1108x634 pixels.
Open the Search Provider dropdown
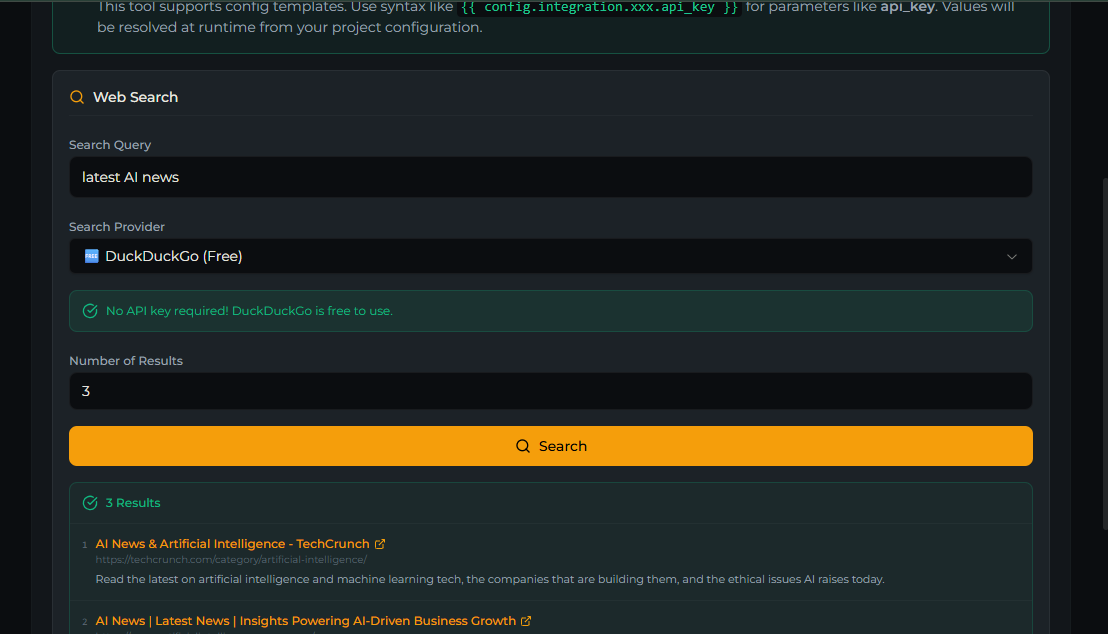(550, 256)
